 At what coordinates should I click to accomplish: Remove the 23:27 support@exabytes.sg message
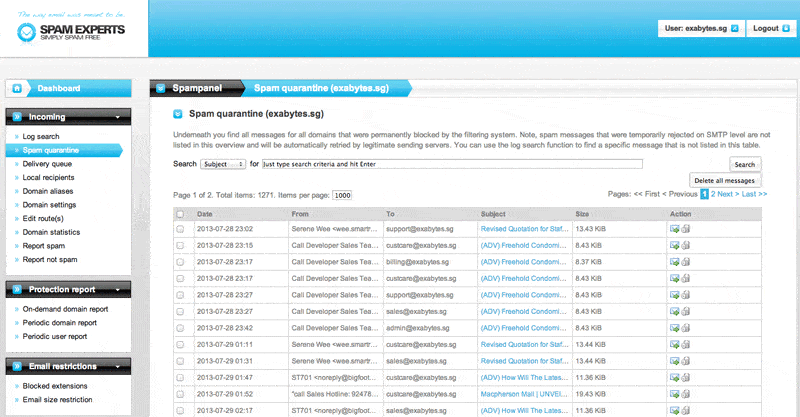click(x=686, y=295)
